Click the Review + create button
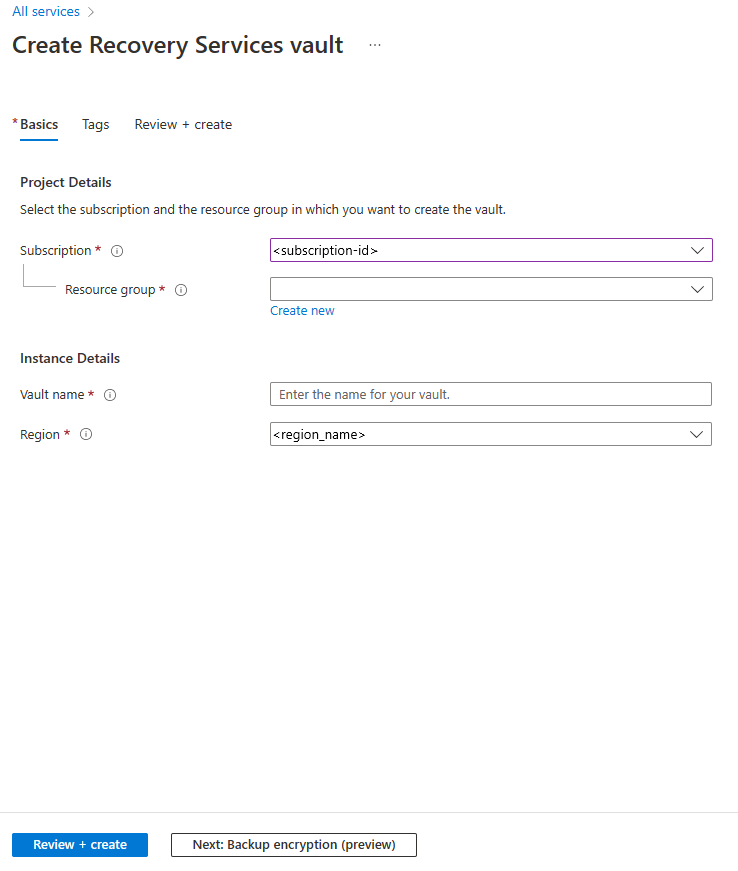Screen dimensions: 738x871 tap(79, 844)
